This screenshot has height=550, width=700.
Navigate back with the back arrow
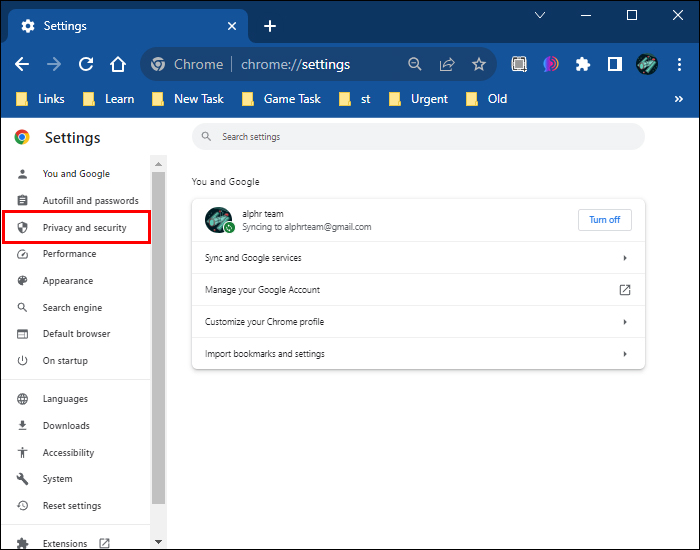22,64
